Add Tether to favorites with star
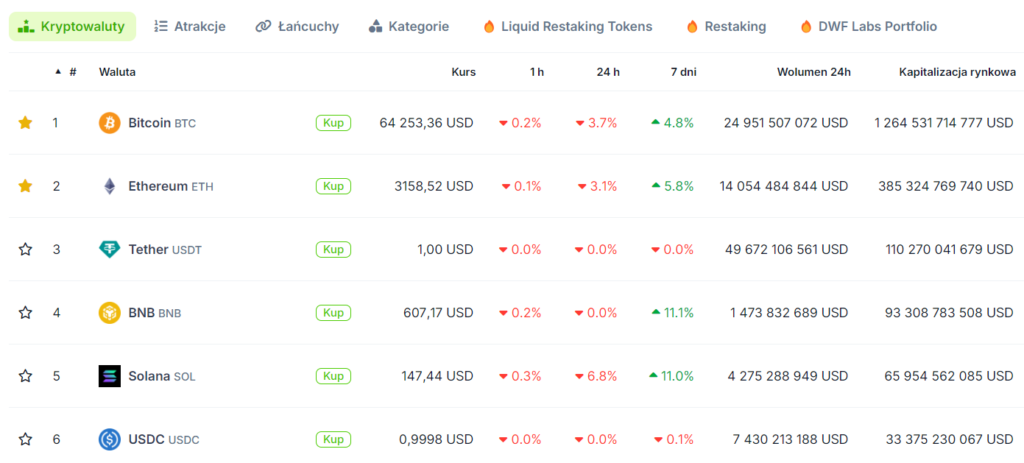 (x=25, y=249)
